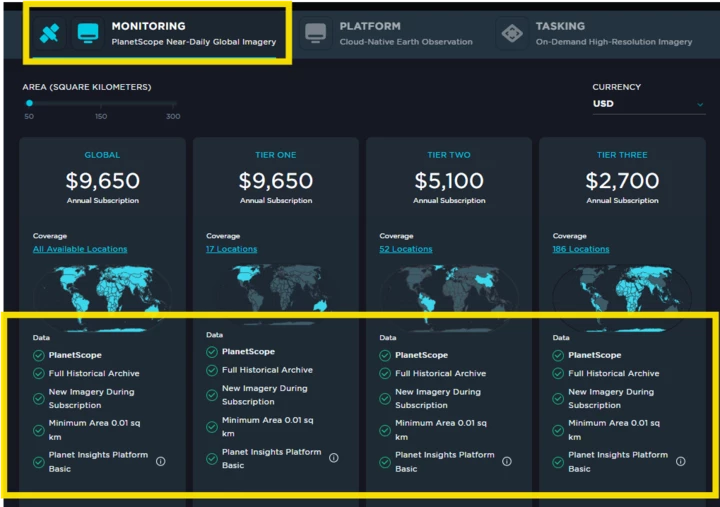This screenshot has width=720, height=507.
Task: Click the Tier Three coverage world map
Action: click(622, 298)
